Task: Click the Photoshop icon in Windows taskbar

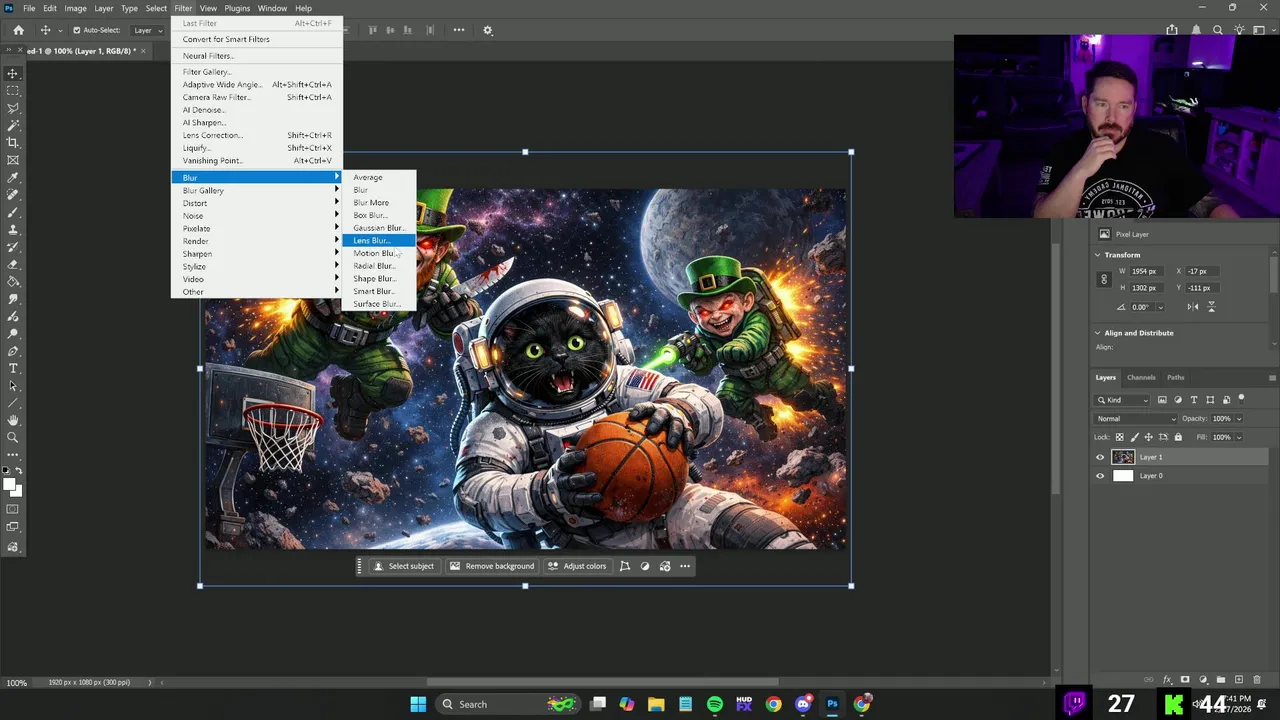Action: pos(832,704)
